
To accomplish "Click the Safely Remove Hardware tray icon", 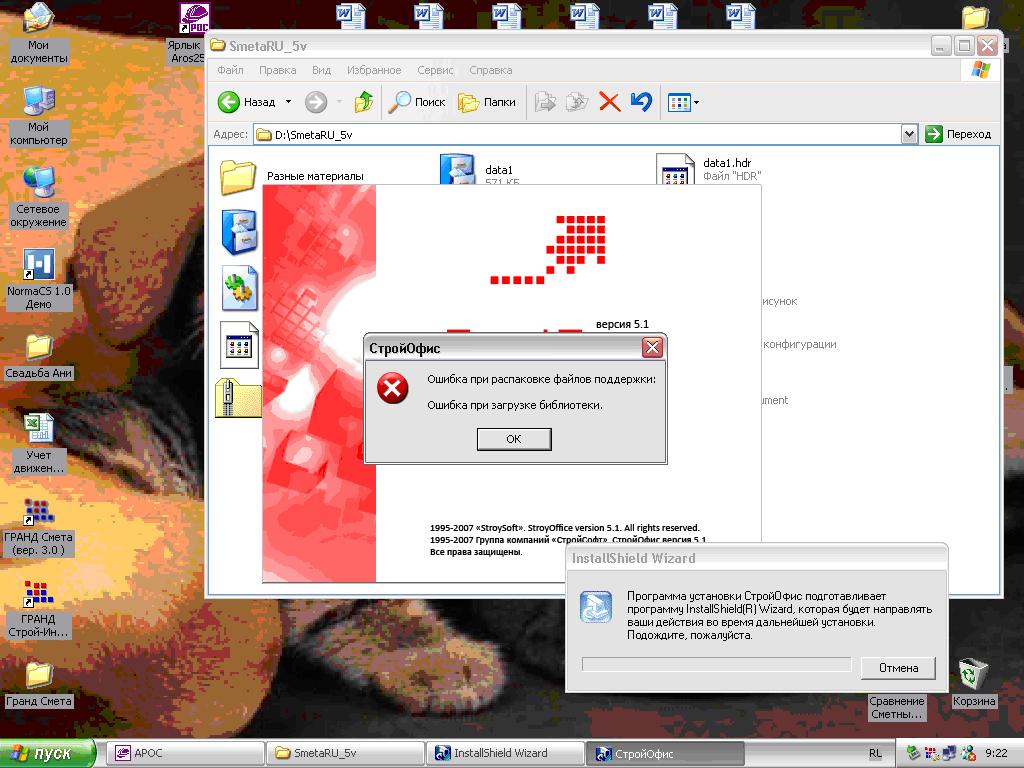I will click(x=914, y=754).
